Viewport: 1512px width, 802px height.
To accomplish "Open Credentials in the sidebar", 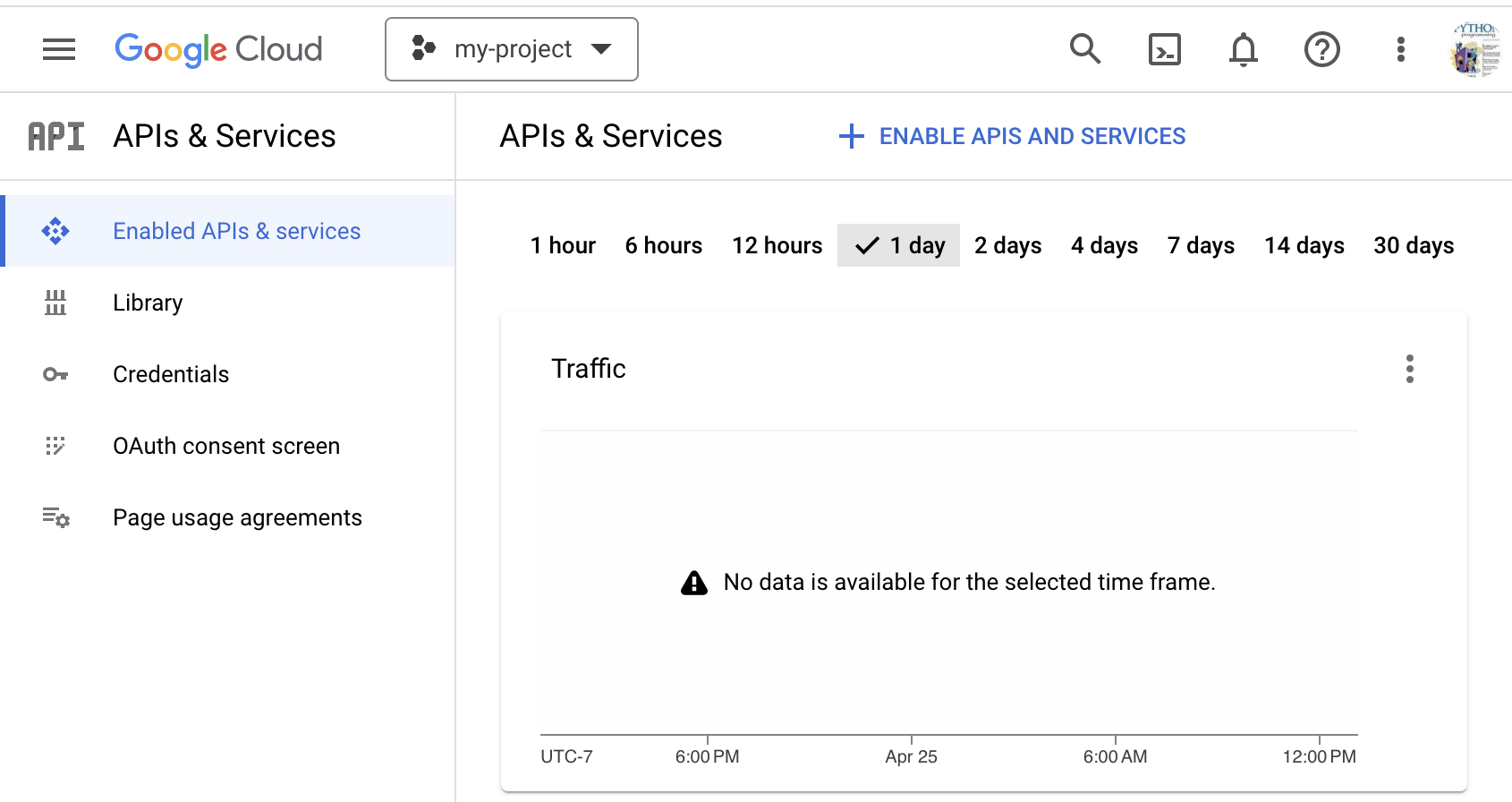I will coord(227,374).
